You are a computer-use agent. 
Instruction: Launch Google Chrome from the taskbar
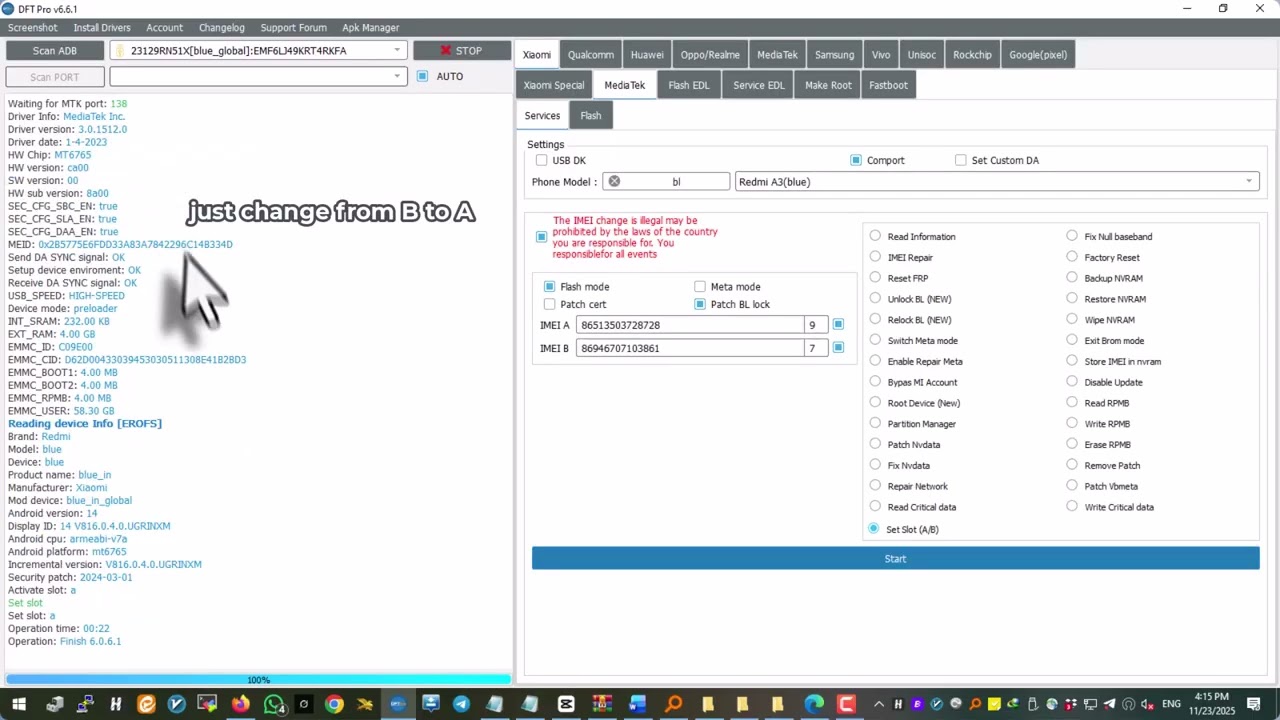(334, 705)
